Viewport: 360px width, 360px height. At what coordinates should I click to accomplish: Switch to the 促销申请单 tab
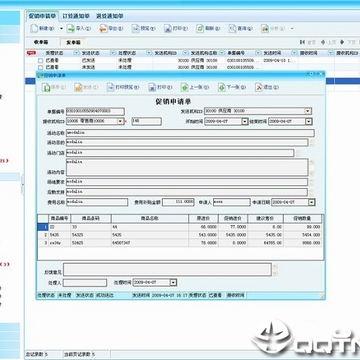pos(42,16)
